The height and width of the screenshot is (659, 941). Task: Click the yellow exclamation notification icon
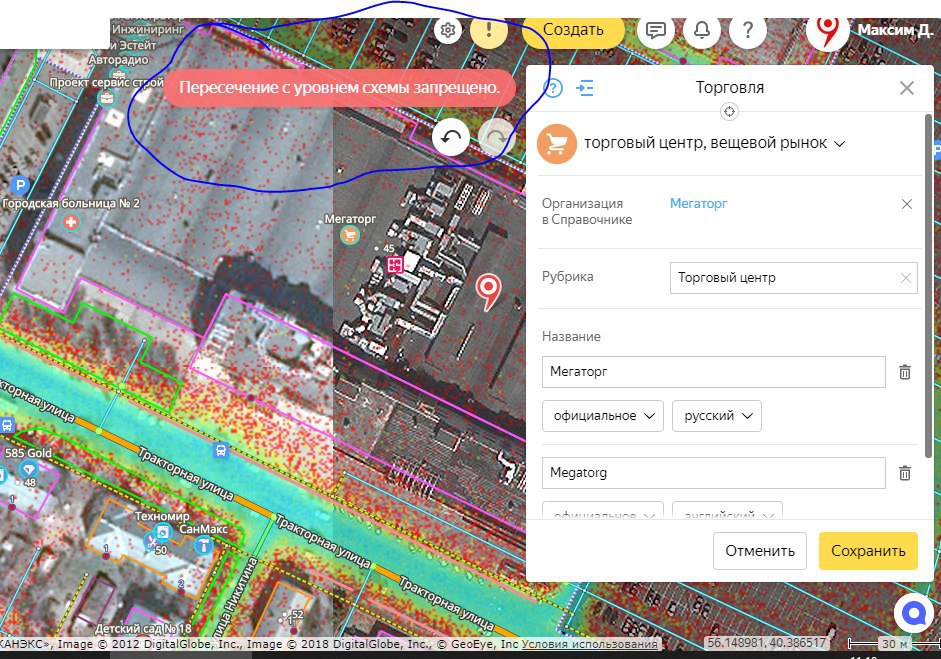(489, 29)
